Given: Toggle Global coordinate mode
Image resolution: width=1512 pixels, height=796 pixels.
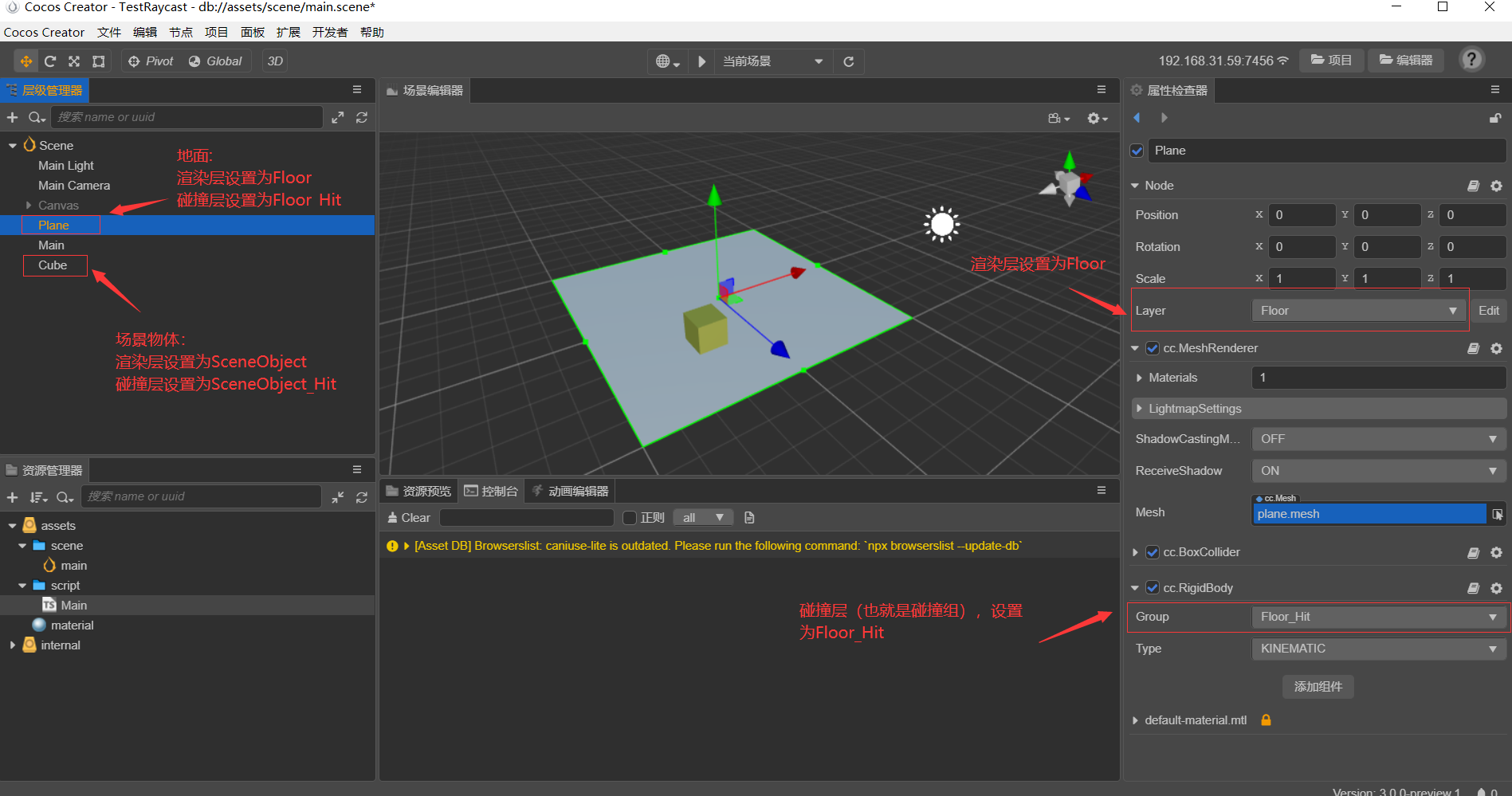Looking at the screenshot, I should (x=215, y=61).
